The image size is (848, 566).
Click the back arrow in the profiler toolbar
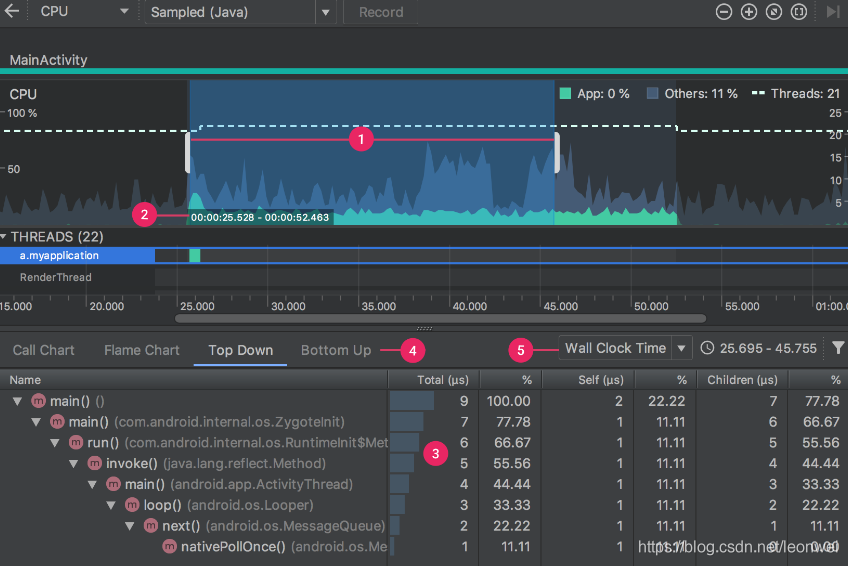tap(13, 12)
